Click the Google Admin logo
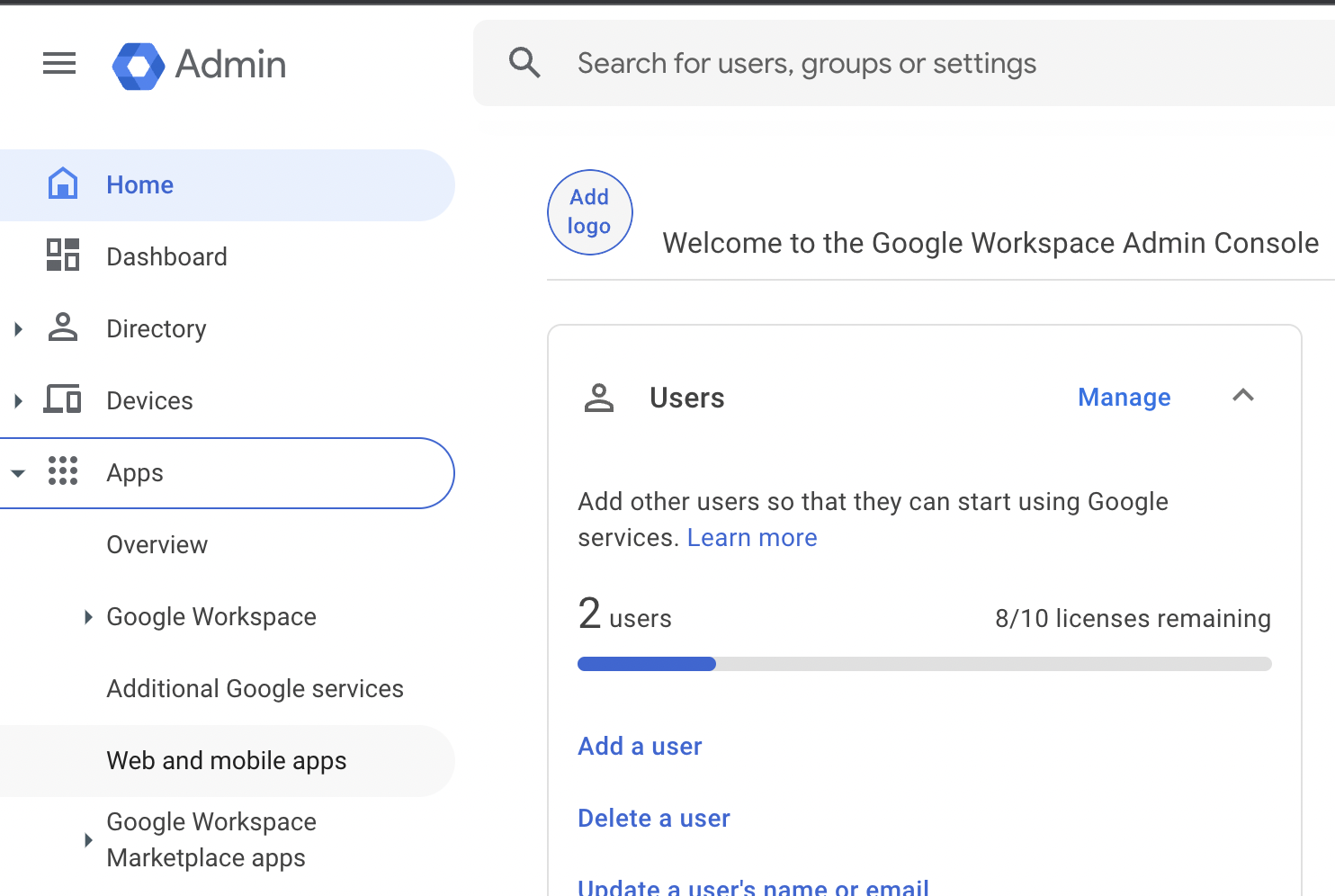 click(x=199, y=64)
